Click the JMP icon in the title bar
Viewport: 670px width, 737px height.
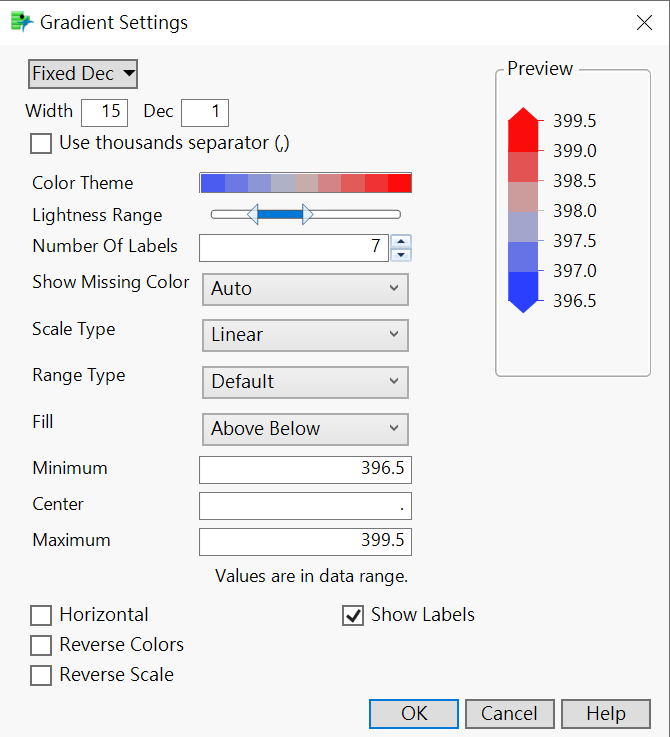[20, 22]
